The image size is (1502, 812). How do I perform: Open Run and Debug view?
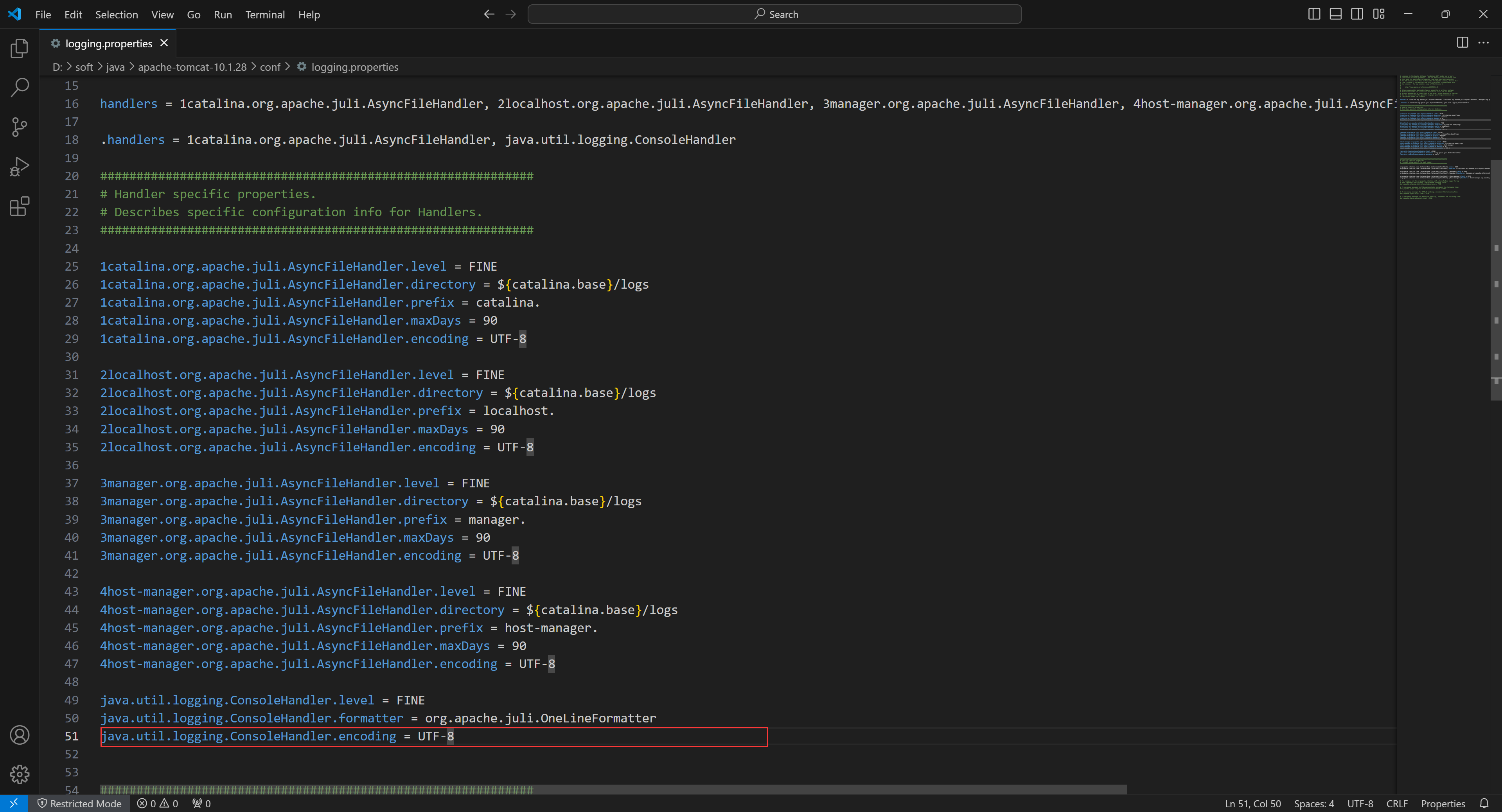tap(19, 167)
